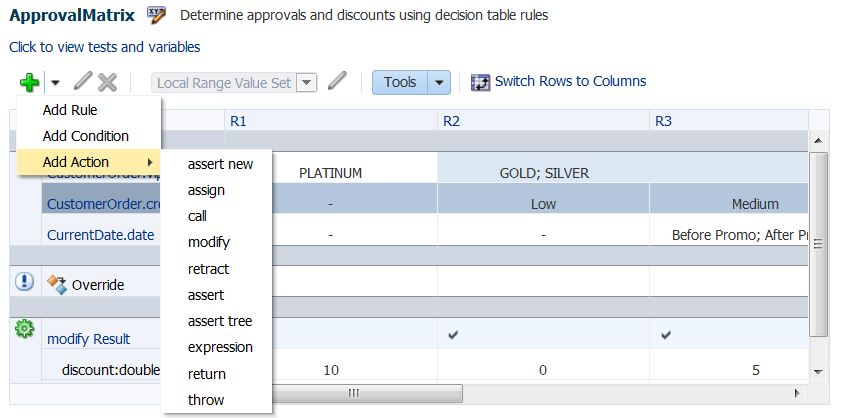Screen dimensions: 841x418
Task: Select modify from the submenu
Action: 217,243
